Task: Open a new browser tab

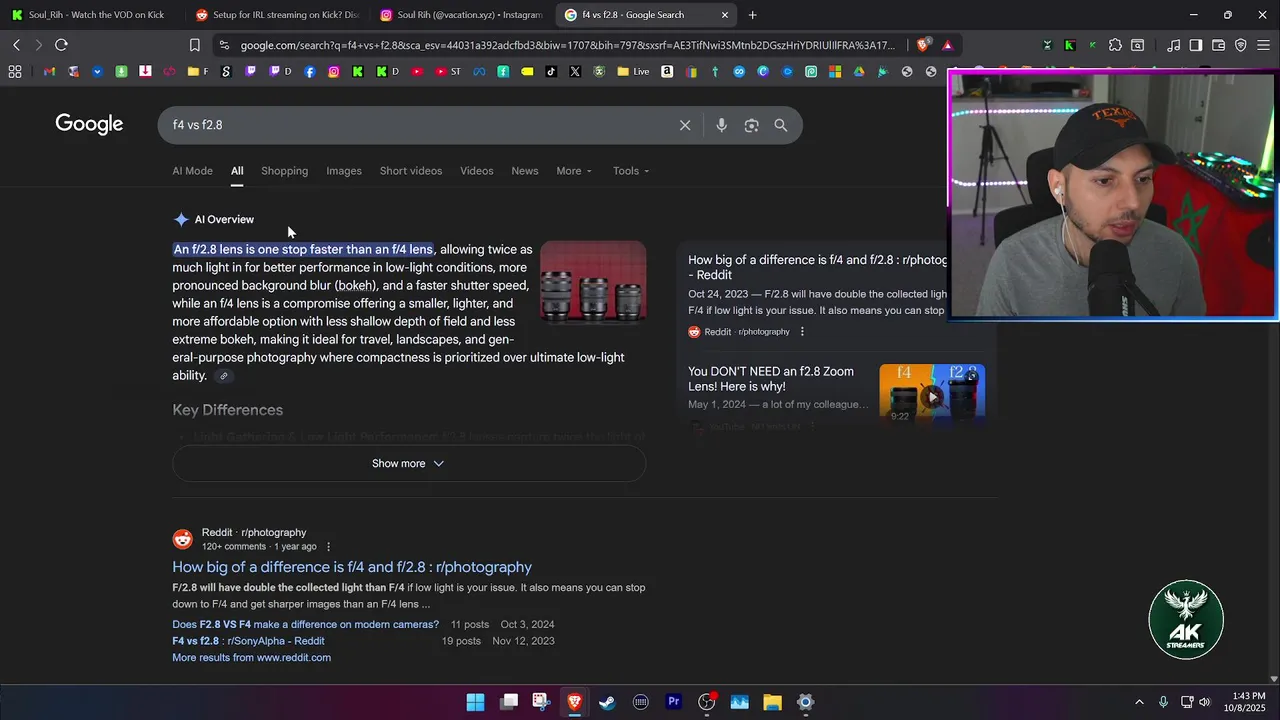Action: [752, 15]
